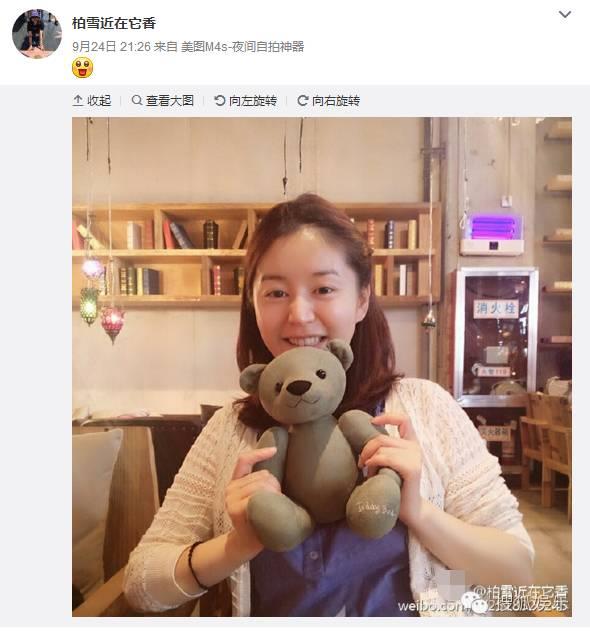Rotate the photo with 向左旋转

pos(245,100)
